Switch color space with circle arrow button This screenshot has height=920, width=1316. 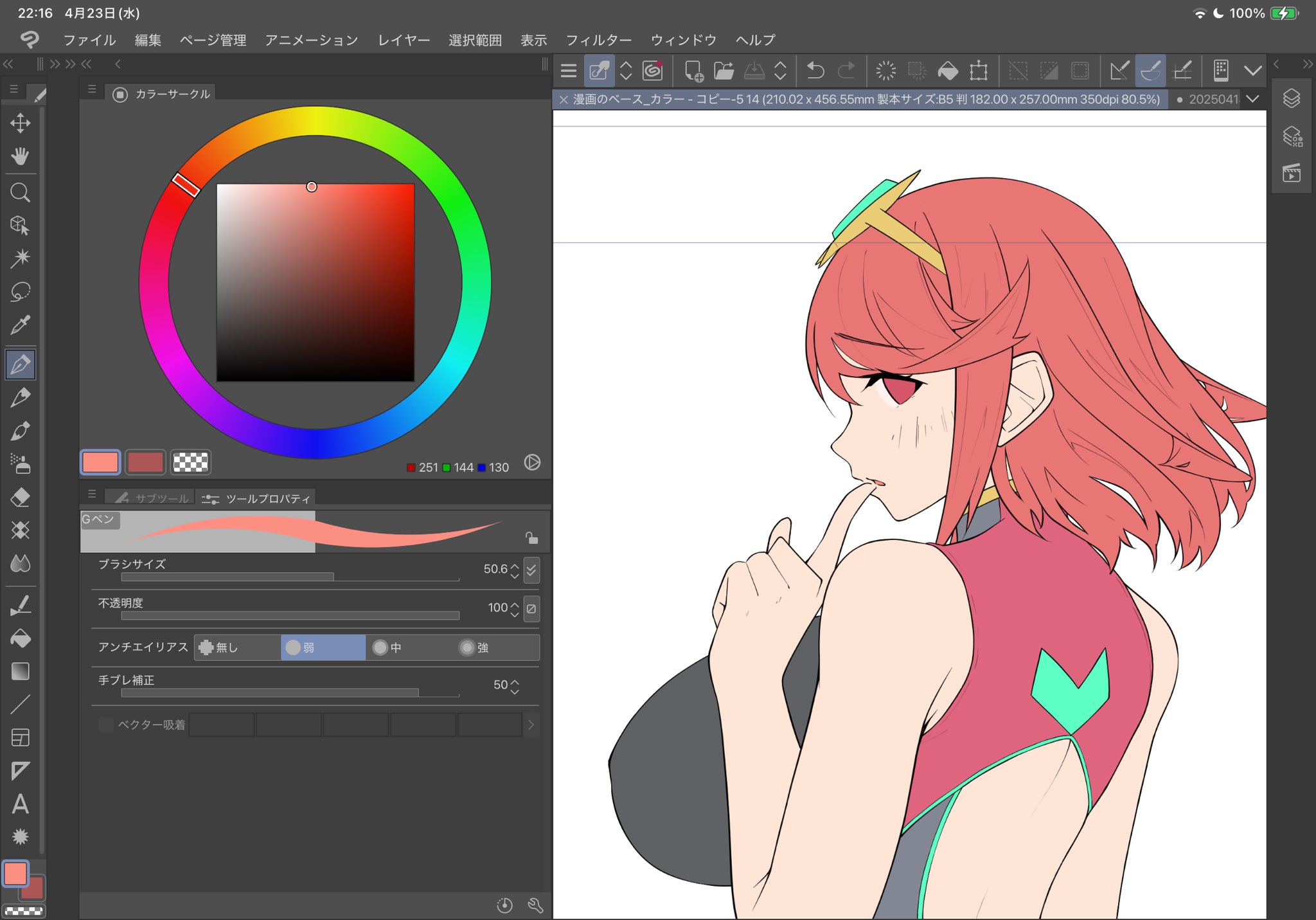click(x=532, y=462)
